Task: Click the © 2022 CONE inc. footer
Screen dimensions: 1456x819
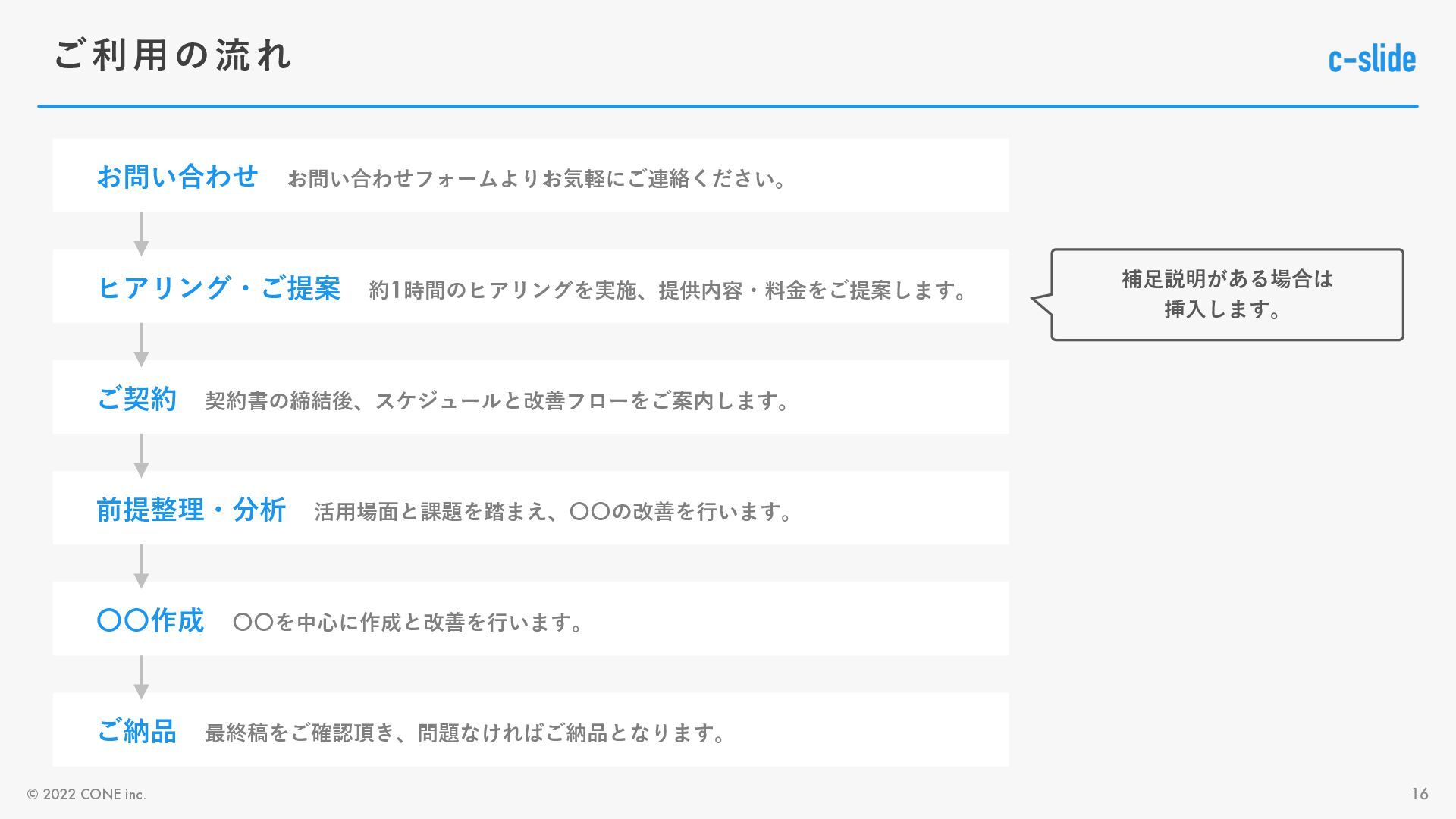Action: coord(86,794)
